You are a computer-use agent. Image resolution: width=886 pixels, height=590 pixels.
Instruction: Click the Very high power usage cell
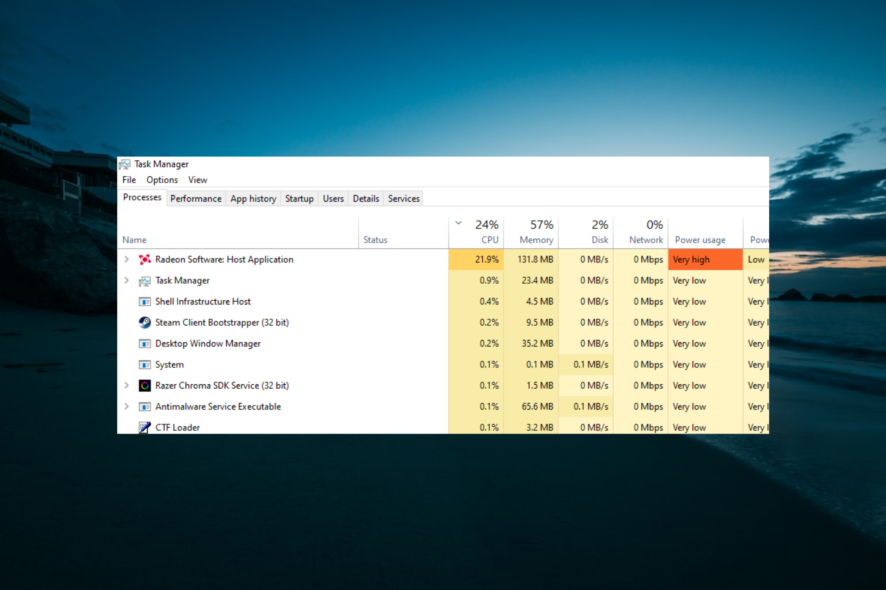[706, 259]
